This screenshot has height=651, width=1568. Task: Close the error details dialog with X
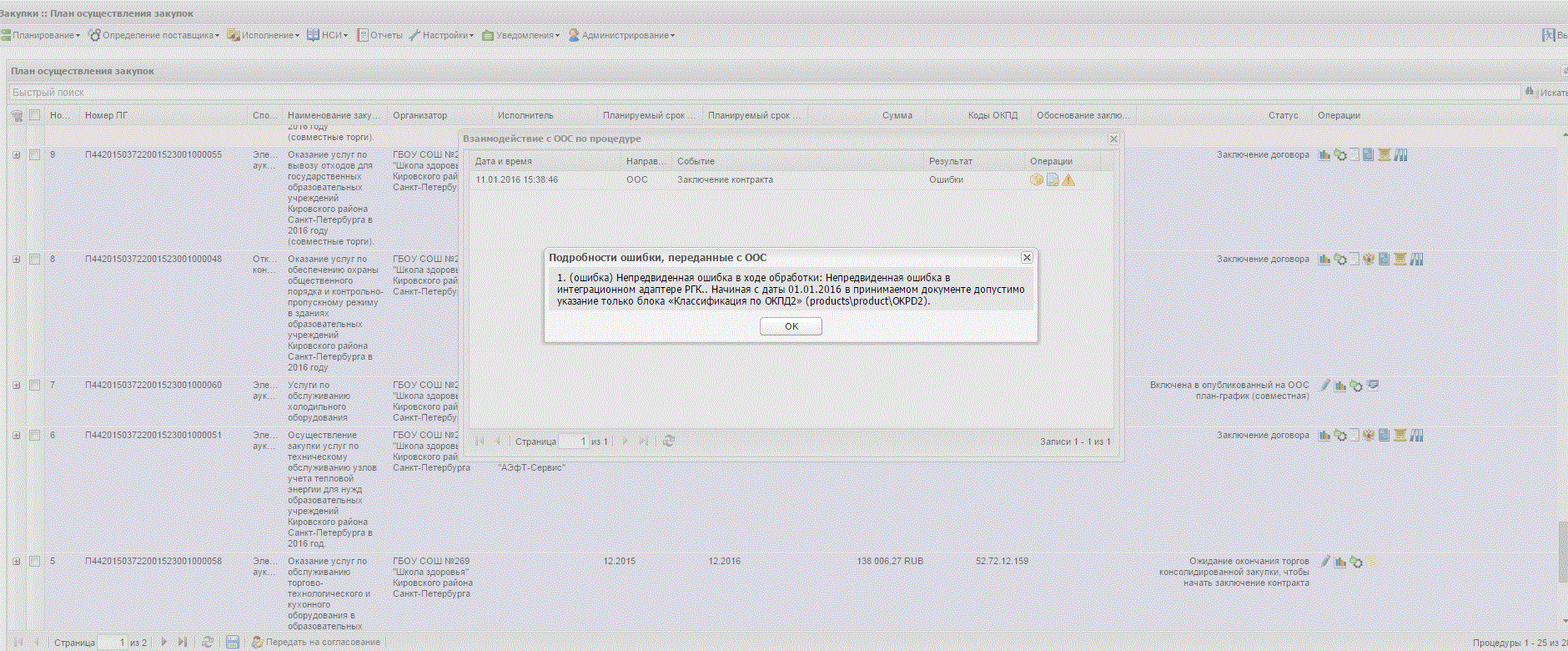point(1027,258)
